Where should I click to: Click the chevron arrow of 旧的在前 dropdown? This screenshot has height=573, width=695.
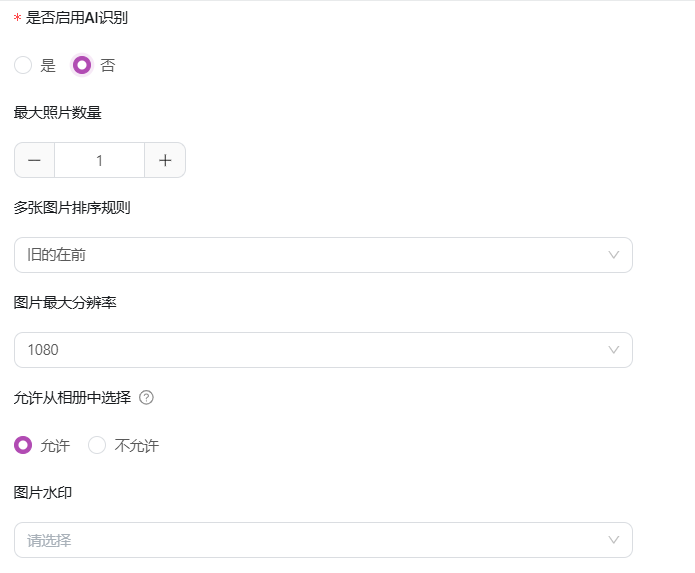pyautogui.click(x=613, y=255)
